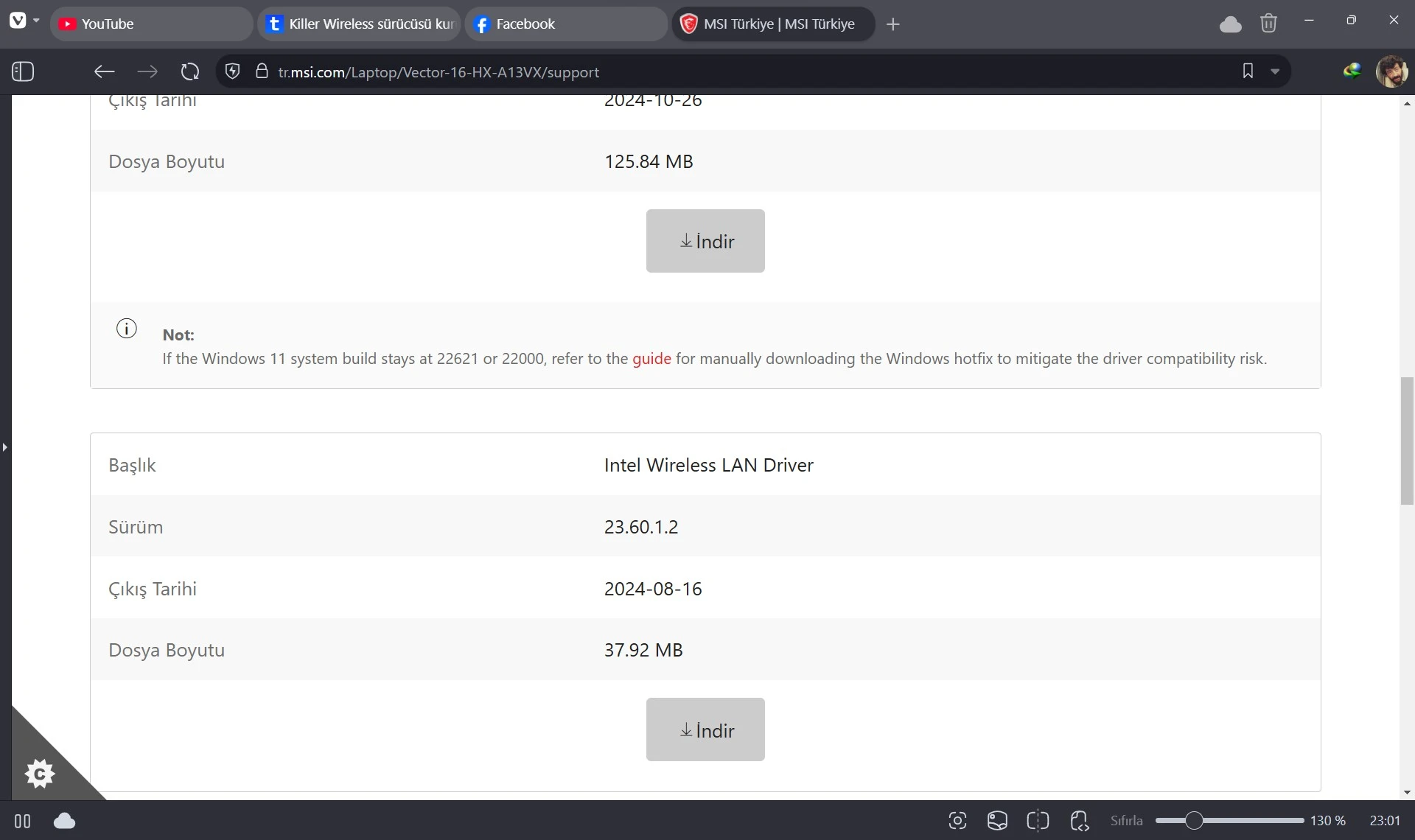The width and height of the screenshot is (1415, 840).
Task: Open the page actions icon in the status bar
Action: click(x=1079, y=821)
